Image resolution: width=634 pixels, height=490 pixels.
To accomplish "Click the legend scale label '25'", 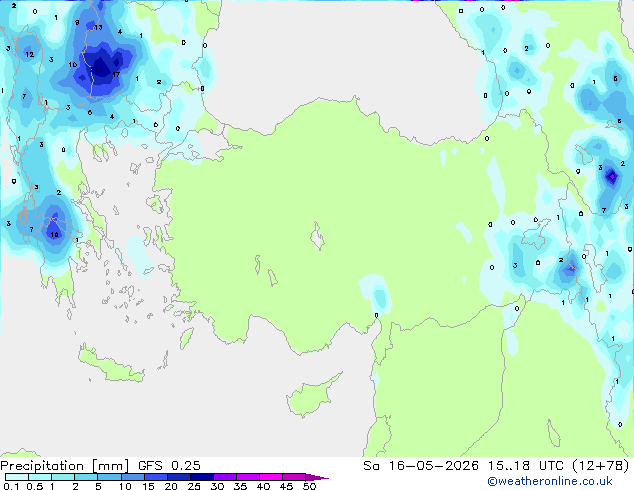I will point(194,486).
